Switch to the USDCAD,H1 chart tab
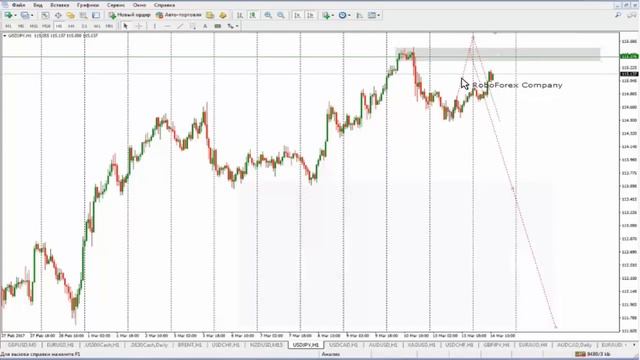Viewport: 640px width, 360px height. click(343, 345)
